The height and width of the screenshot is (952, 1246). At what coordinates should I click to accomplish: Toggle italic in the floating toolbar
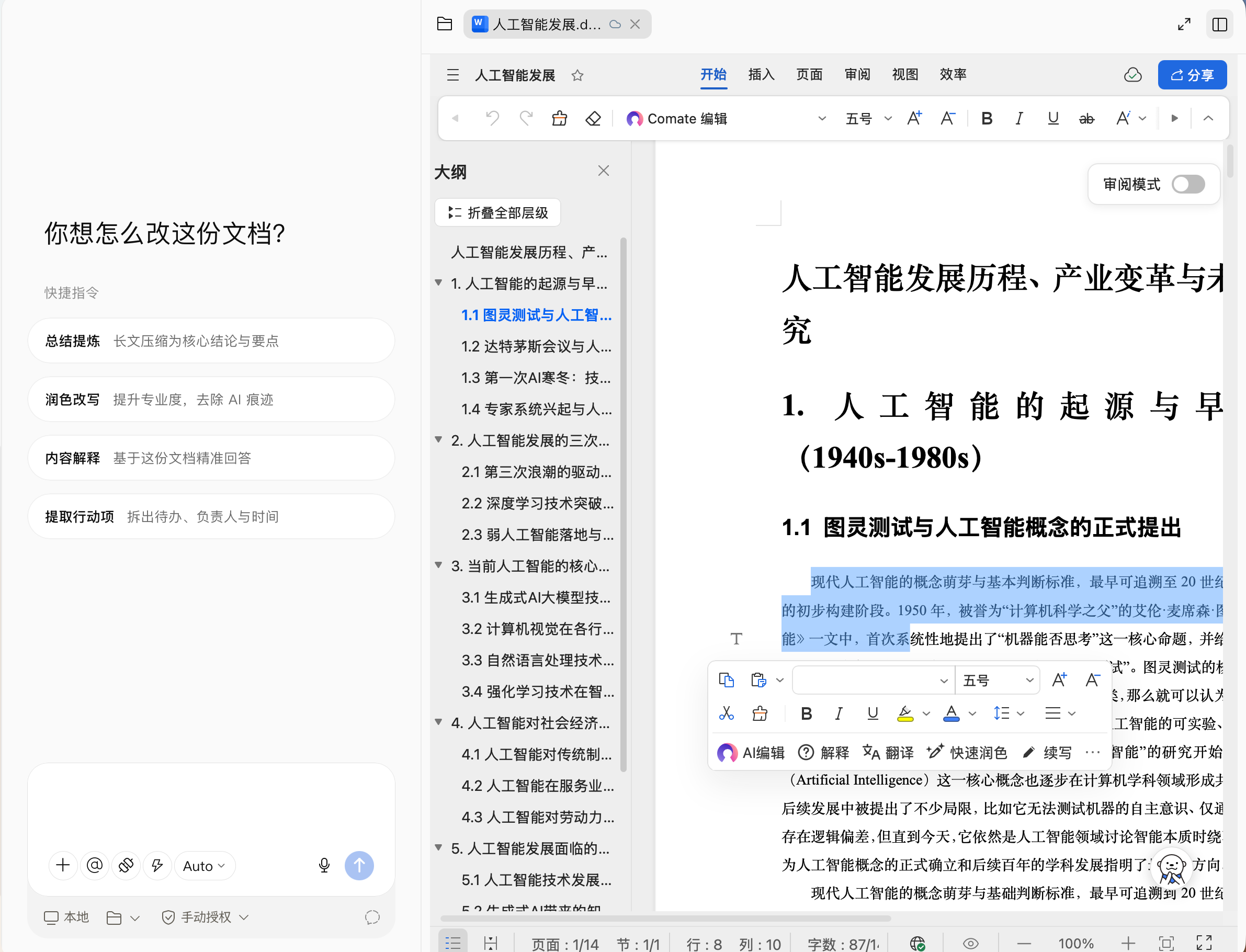839,713
